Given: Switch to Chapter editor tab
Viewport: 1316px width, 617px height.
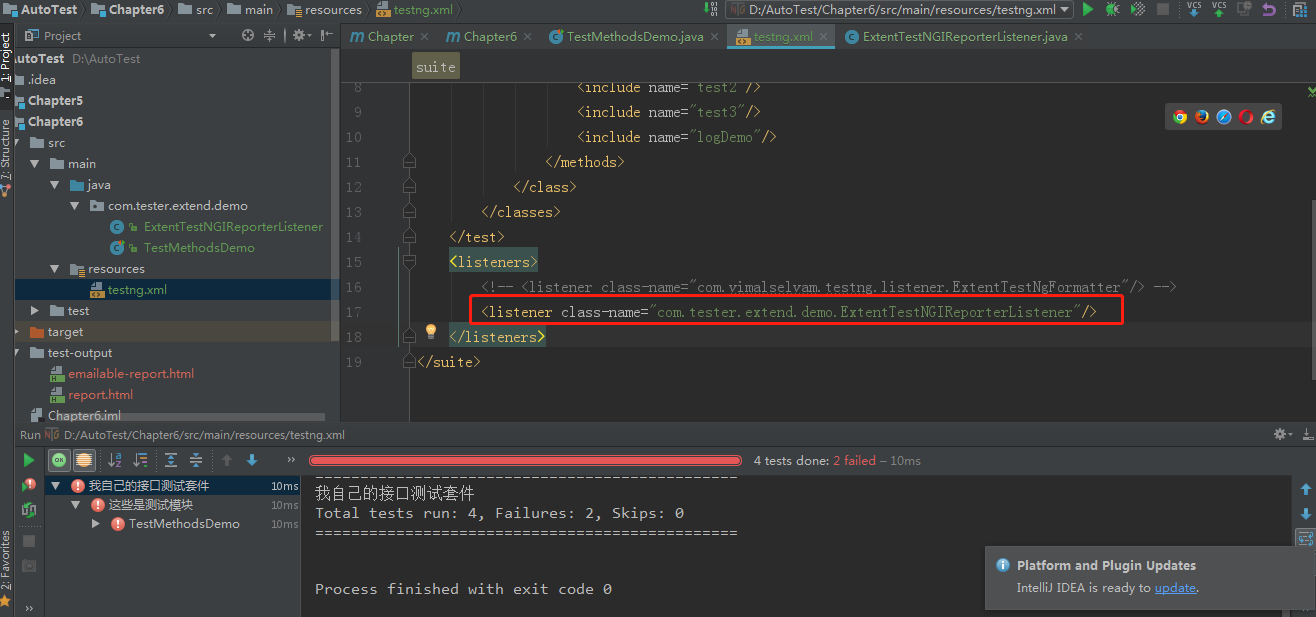Looking at the screenshot, I should pyautogui.click(x=389, y=36).
